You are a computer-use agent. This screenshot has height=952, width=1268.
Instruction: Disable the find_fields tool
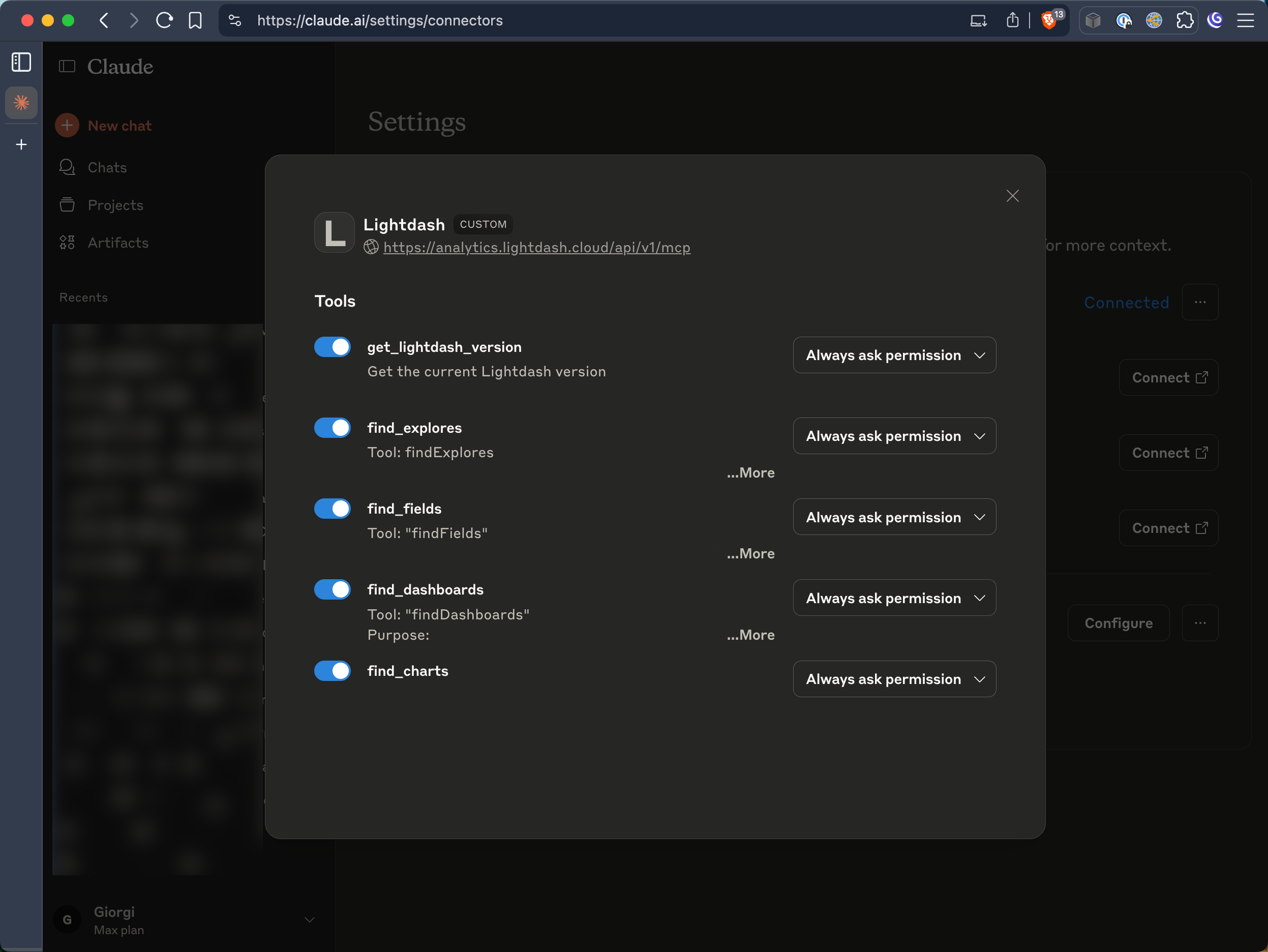click(333, 509)
